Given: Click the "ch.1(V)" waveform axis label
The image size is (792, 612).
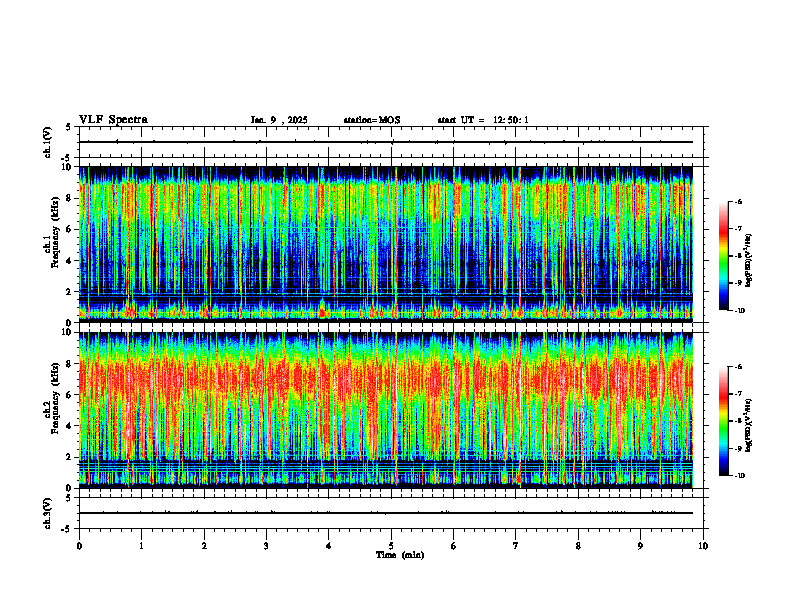Looking at the screenshot, I should click(x=47, y=142).
